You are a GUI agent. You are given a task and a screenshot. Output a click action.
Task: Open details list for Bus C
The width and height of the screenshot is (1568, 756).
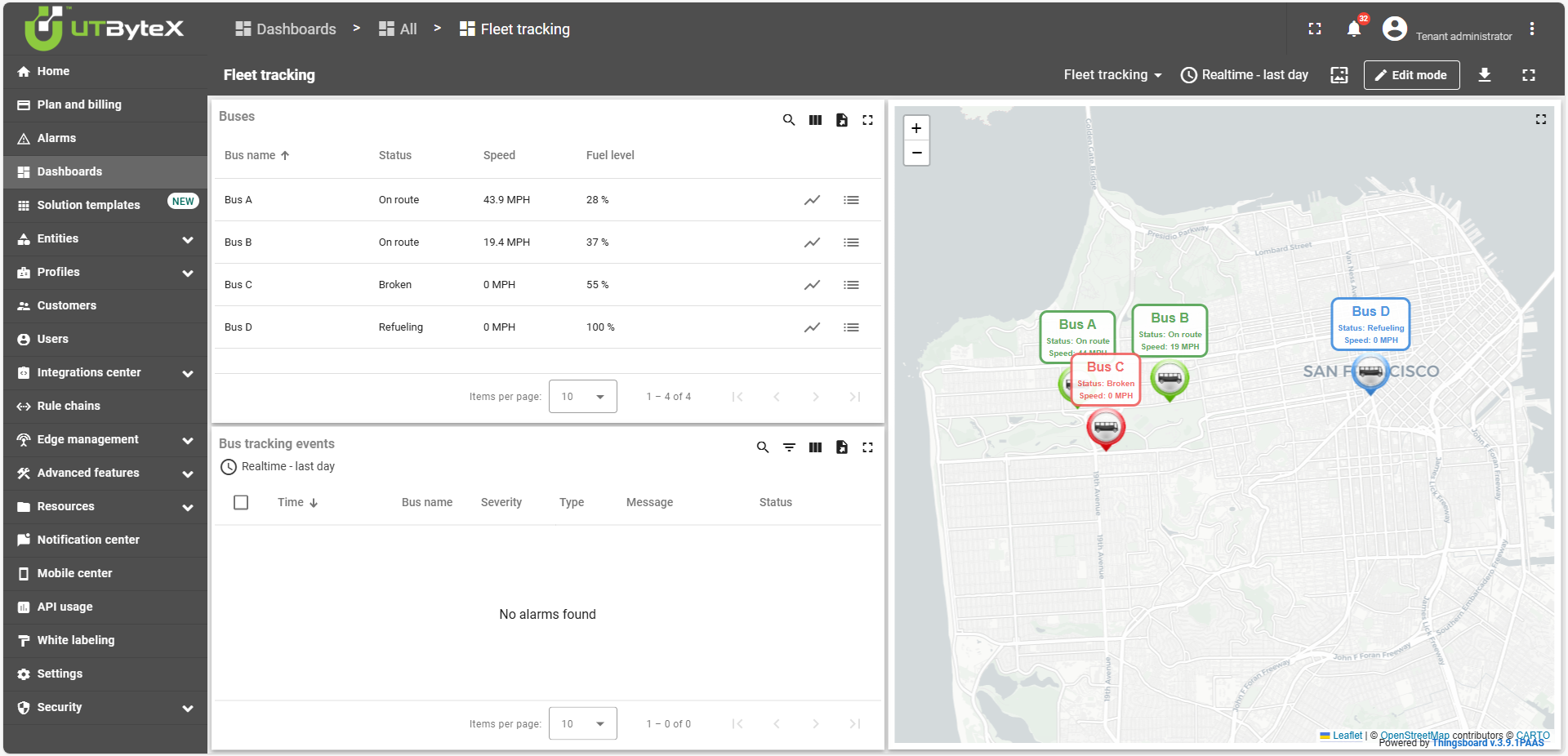pyautogui.click(x=852, y=285)
